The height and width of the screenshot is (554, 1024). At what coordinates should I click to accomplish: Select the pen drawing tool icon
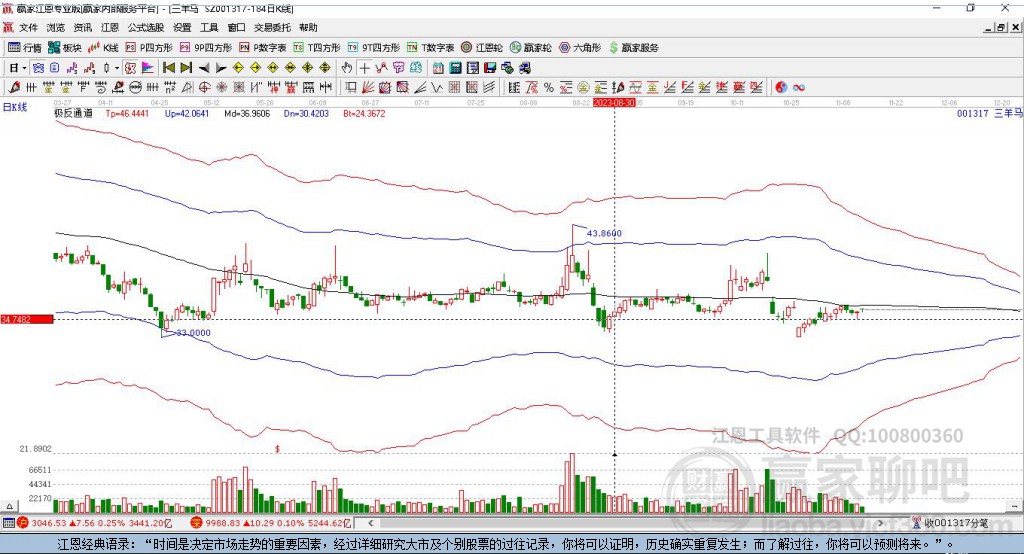pos(14,88)
